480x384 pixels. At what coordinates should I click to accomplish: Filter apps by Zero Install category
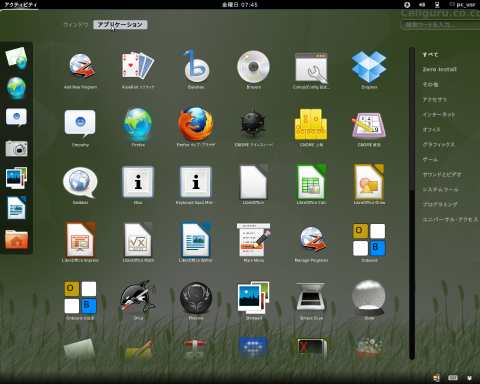click(x=439, y=69)
